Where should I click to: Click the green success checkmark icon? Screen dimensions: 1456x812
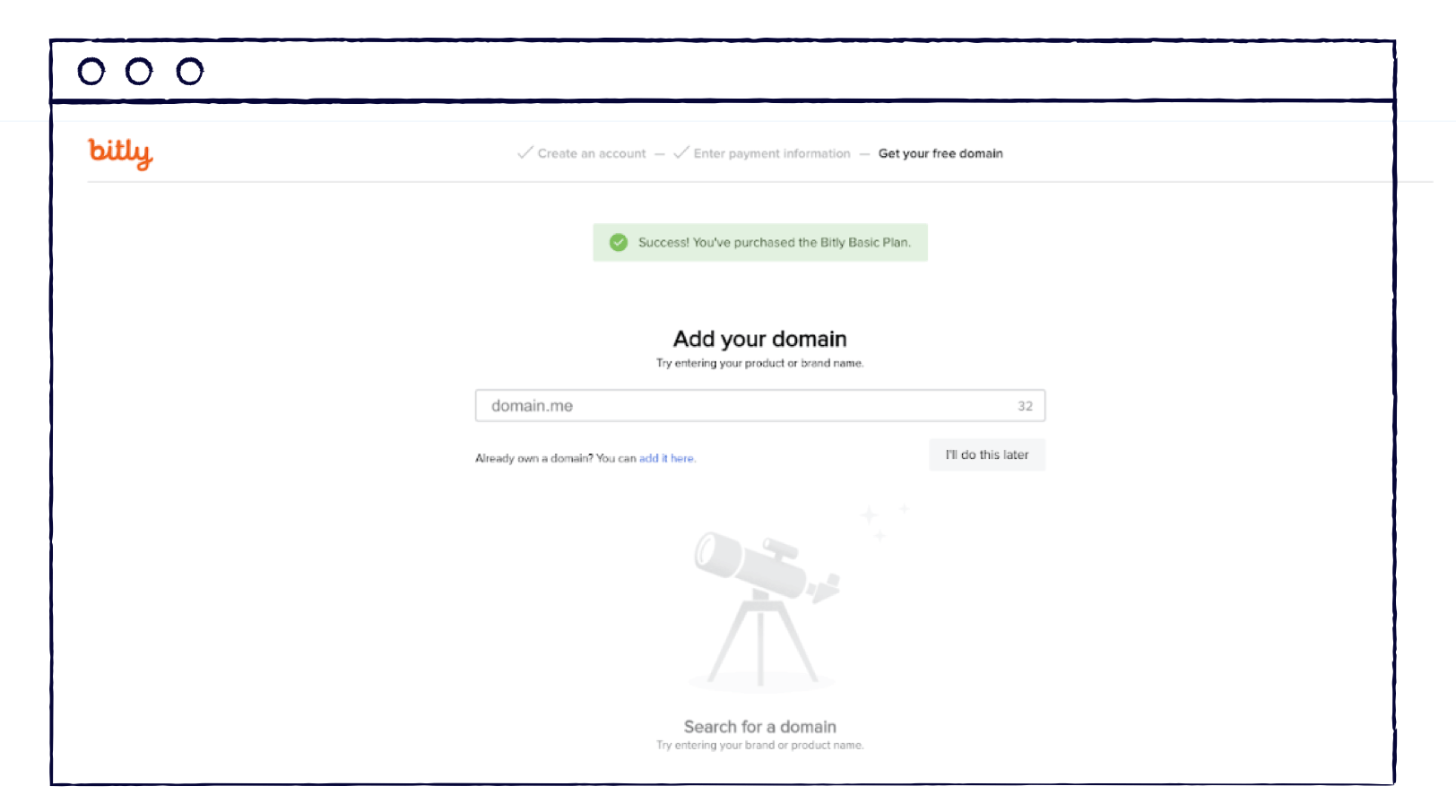(x=619, y=242)
